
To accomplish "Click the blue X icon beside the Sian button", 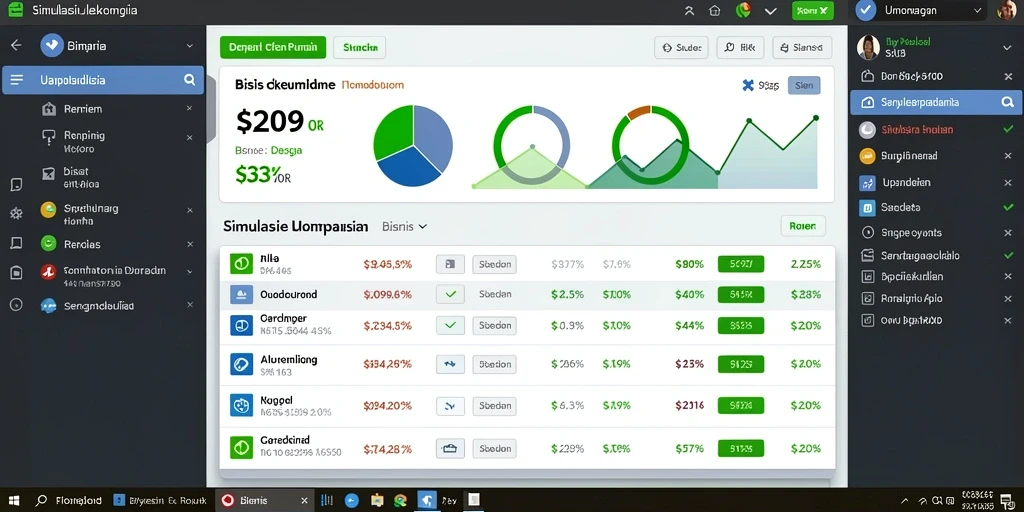I will 748,85.
